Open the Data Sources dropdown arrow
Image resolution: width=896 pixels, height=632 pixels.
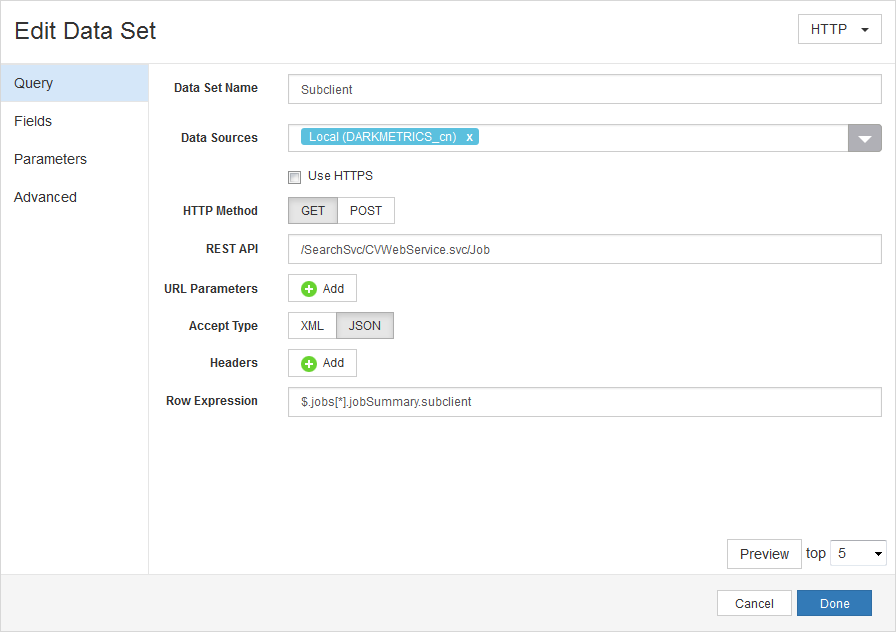(x=864, y=137)
